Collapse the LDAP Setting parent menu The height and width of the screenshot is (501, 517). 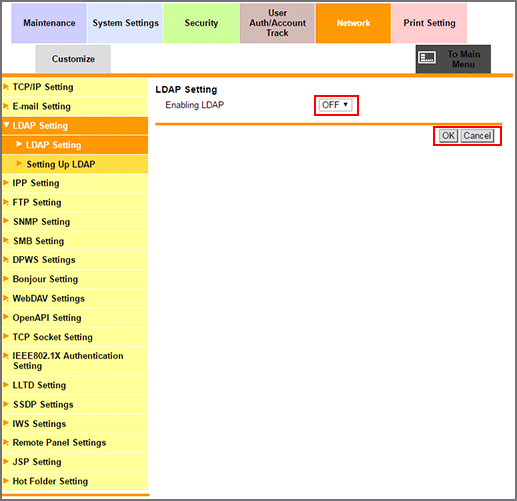point(75,126)
